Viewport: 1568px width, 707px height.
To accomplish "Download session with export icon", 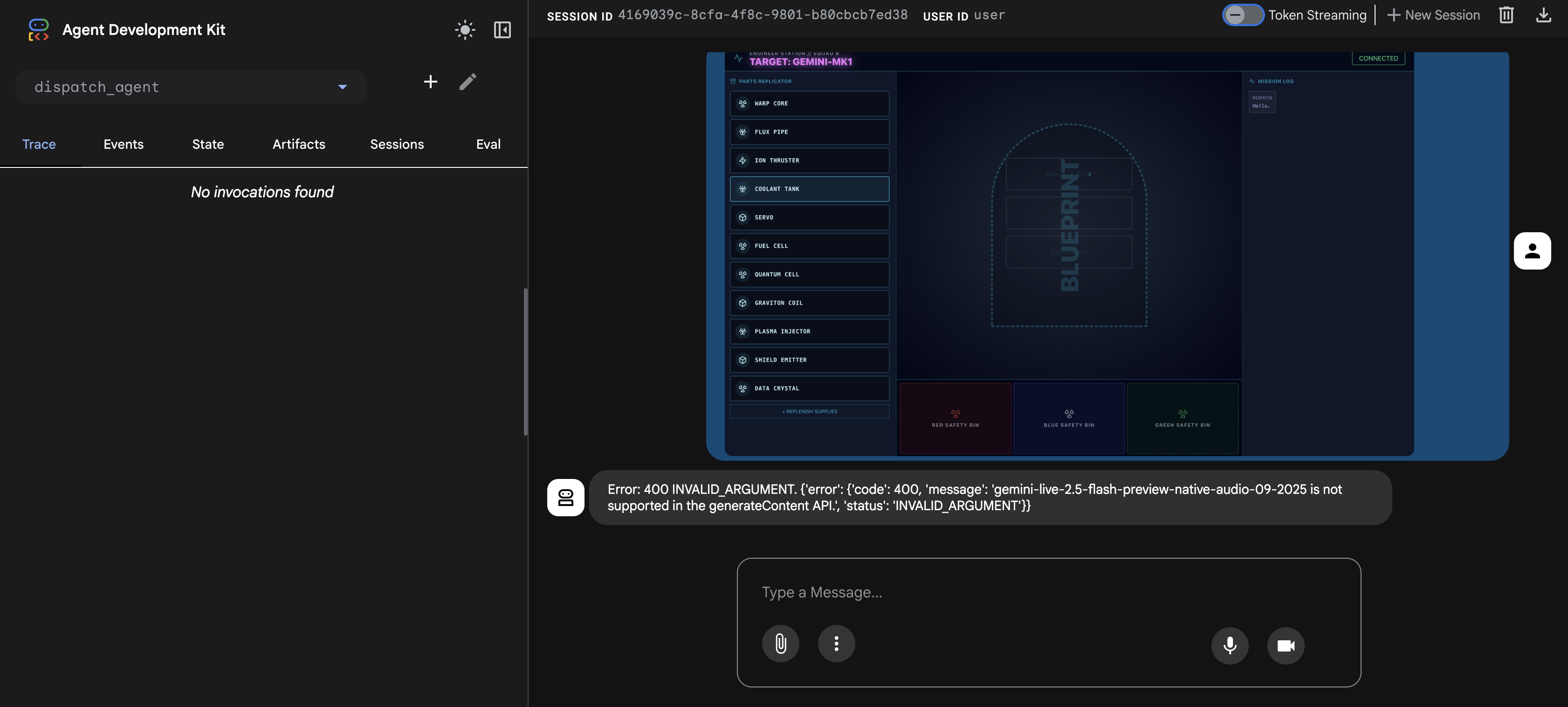I will click(x=1543, y=15).
